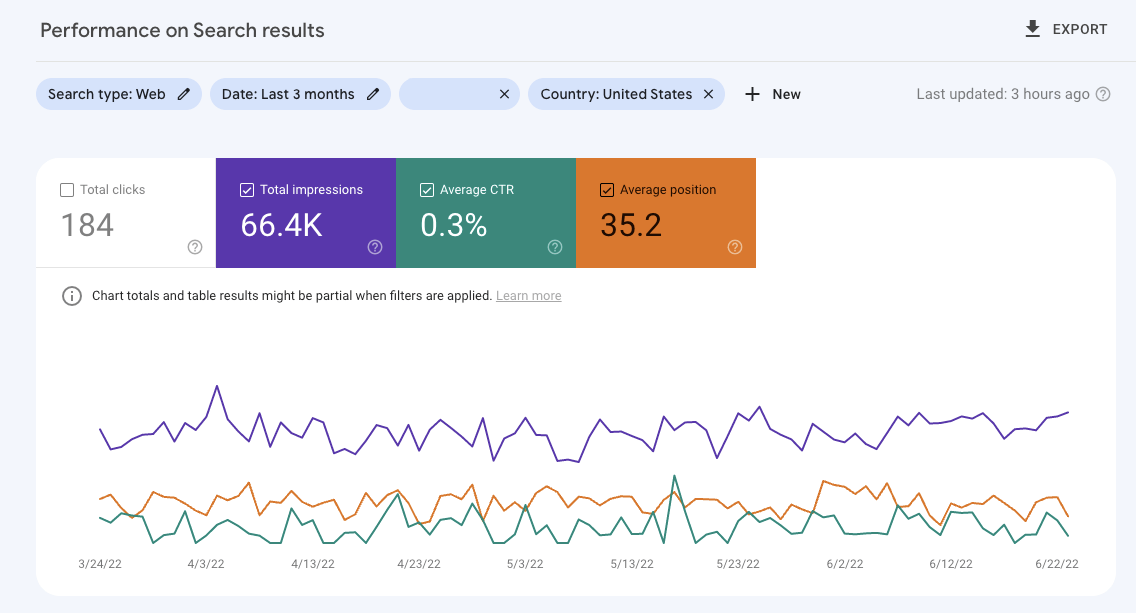Click the Country: United States filter chip
This screenshot has width=1136, height=613.
615,93
